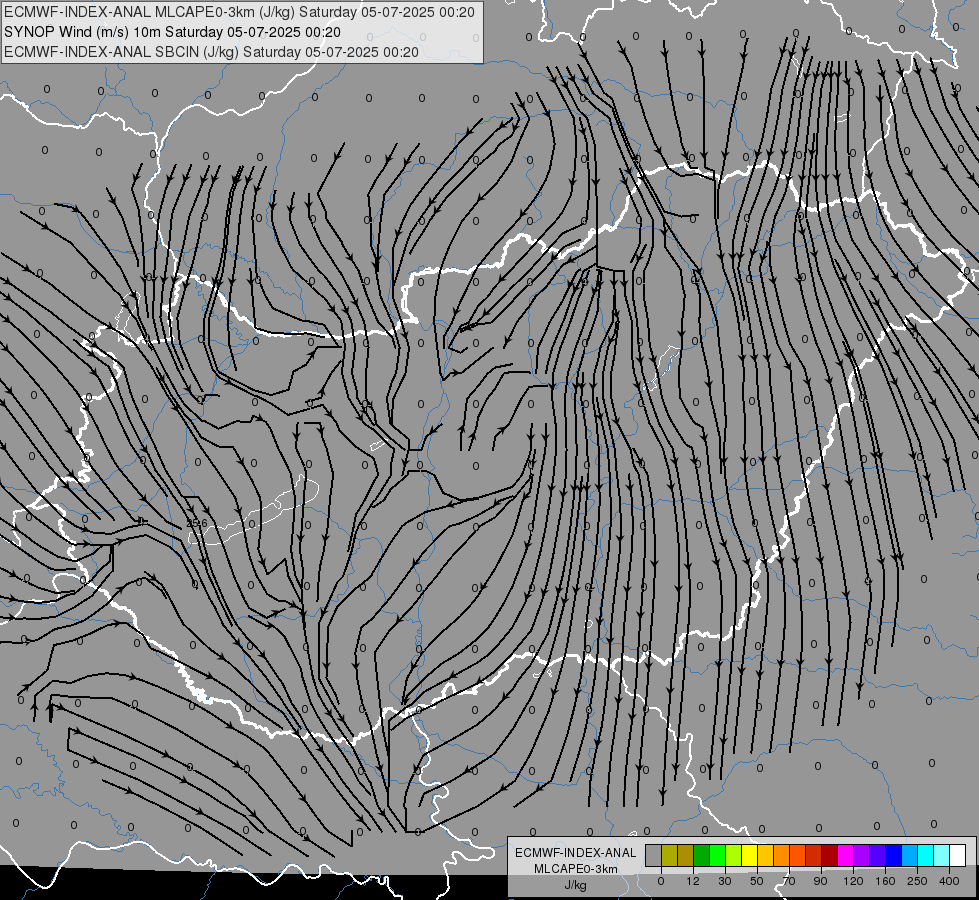Pick the dark green swatch after the 12 tick
This screenshot has height=900, width=979.
pos(702,855)
